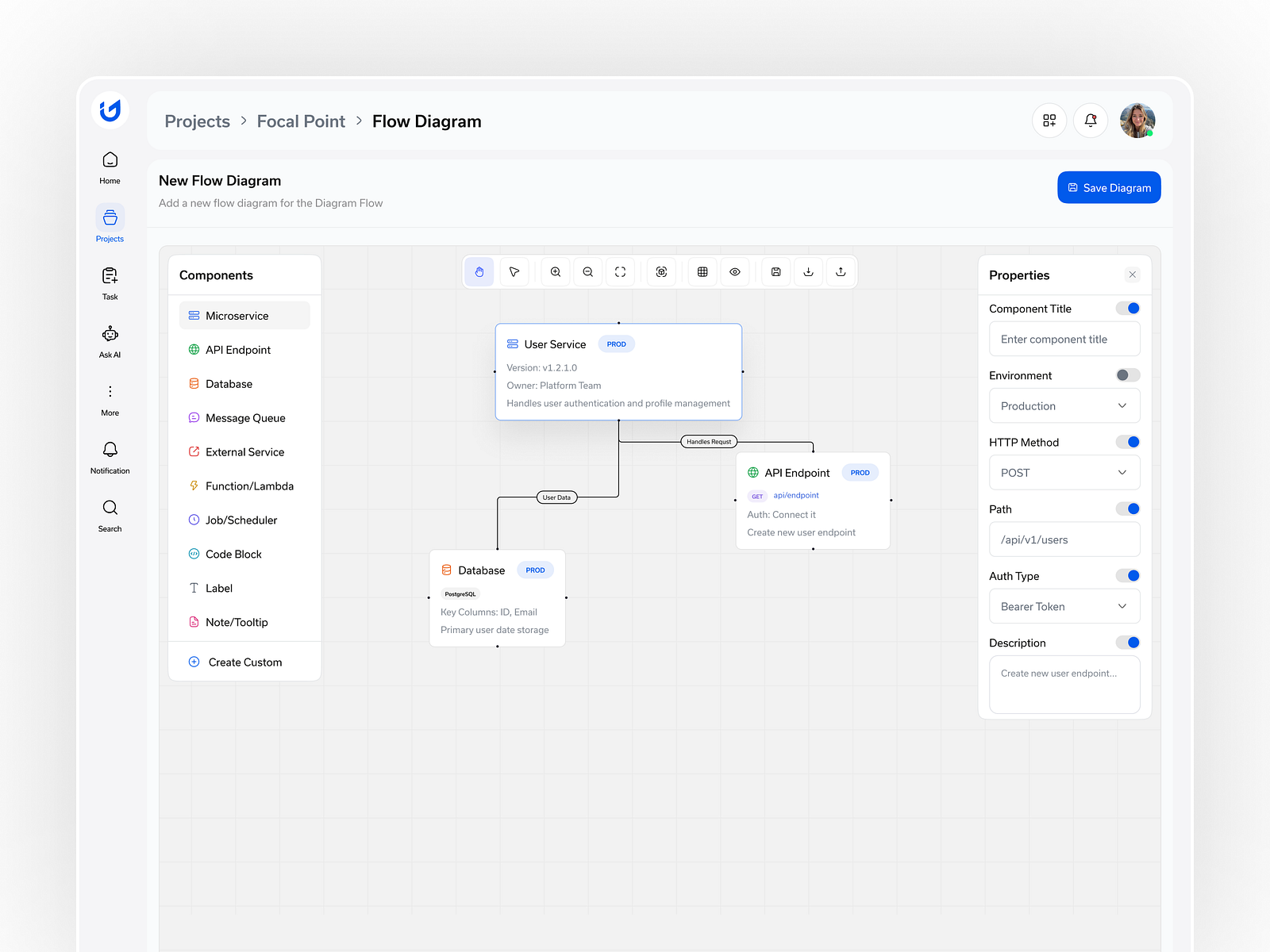Activate fullscreen fit view
The width and height of the screenshot is (1270, 952).
(x=620, y=271)
